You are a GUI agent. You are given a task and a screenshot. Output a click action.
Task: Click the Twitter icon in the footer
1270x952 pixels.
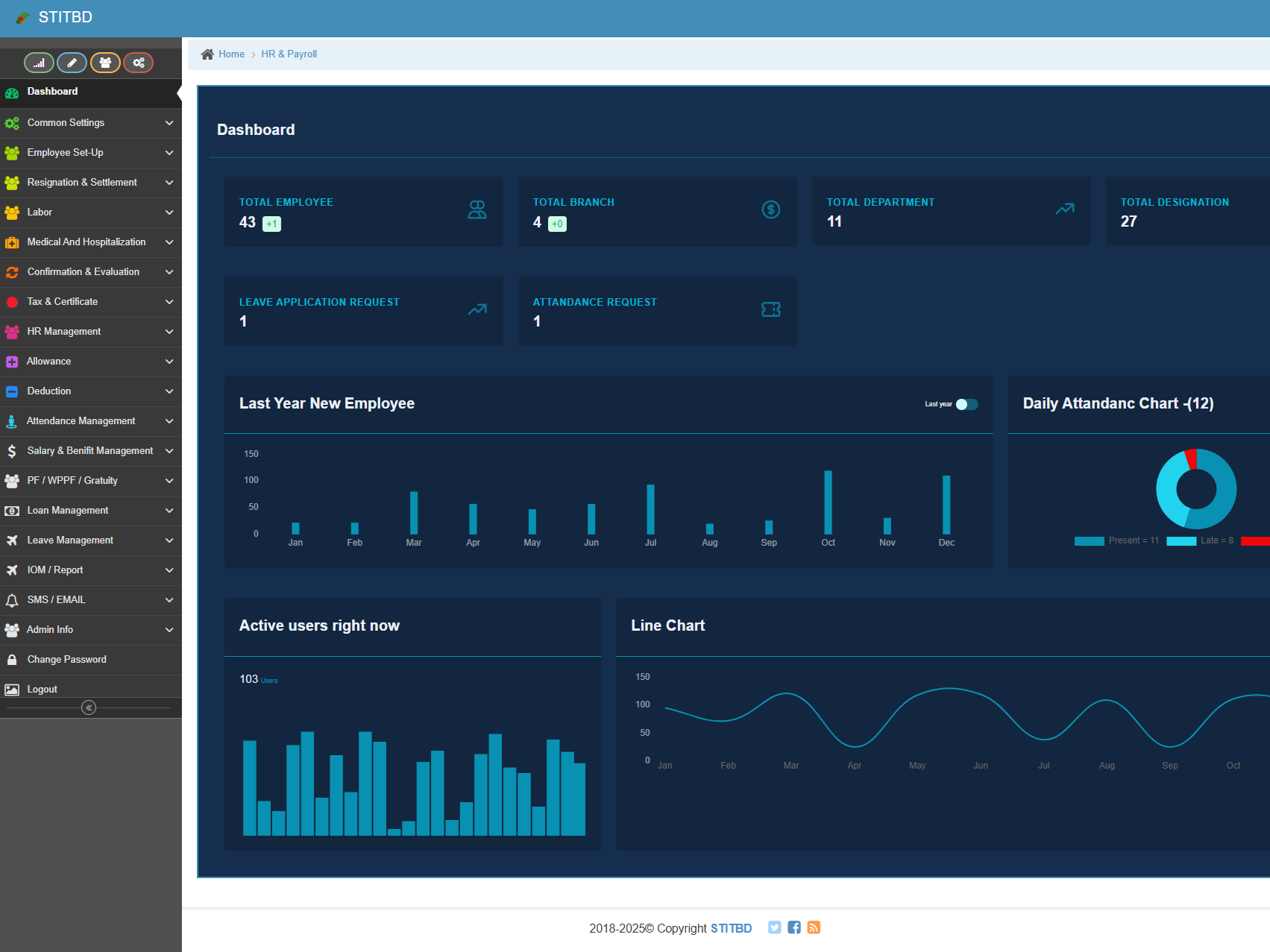775,927
